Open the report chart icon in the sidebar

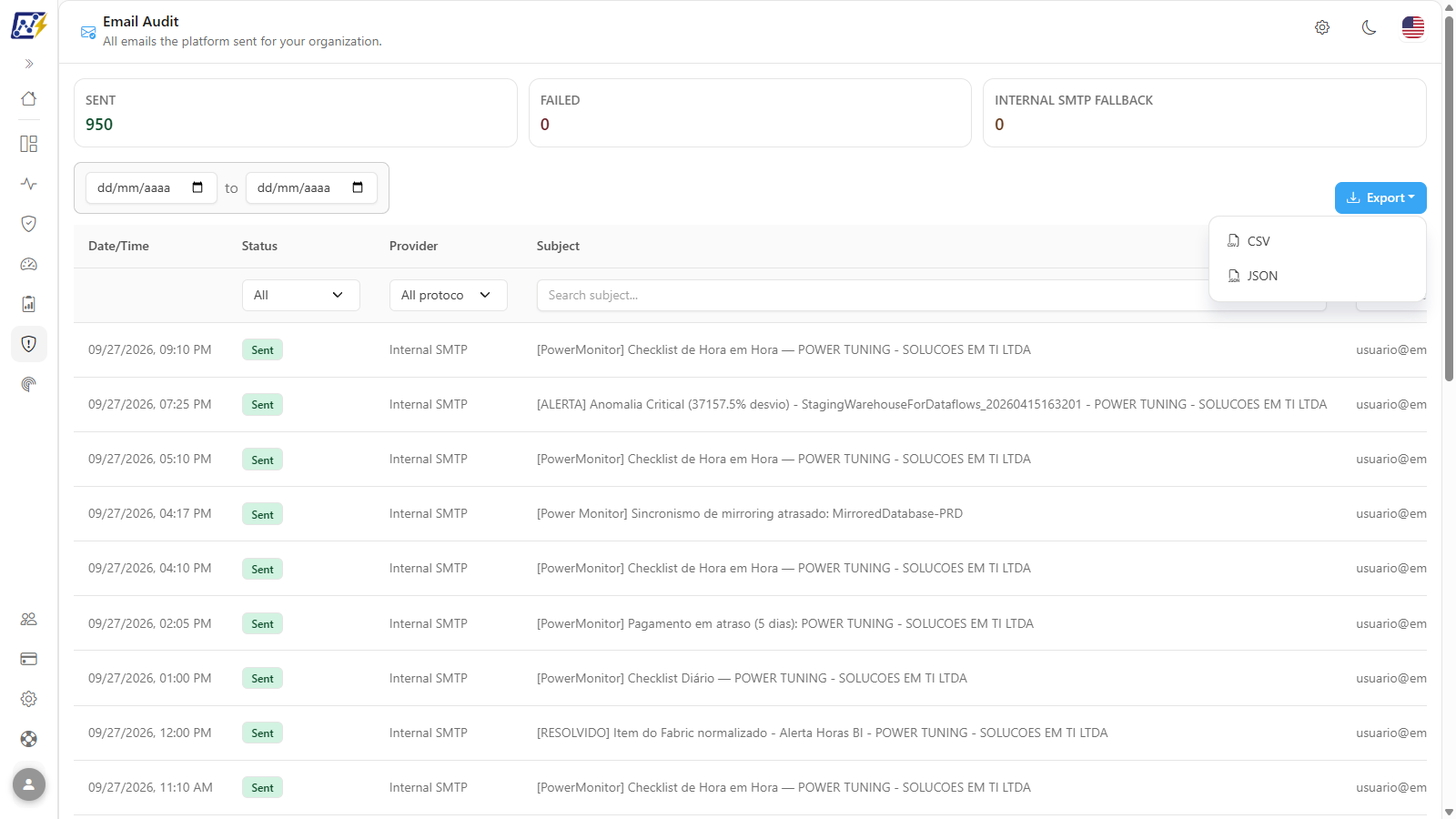click(x=29, y=304)
